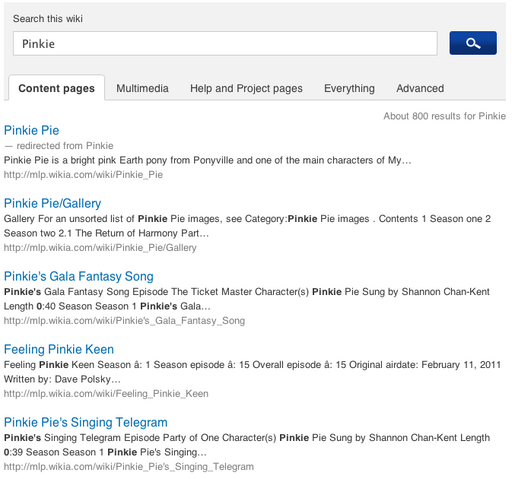The image size is (512, 479).
Task: Click the blue magnifier search button
Action: (x=473, y=43)
